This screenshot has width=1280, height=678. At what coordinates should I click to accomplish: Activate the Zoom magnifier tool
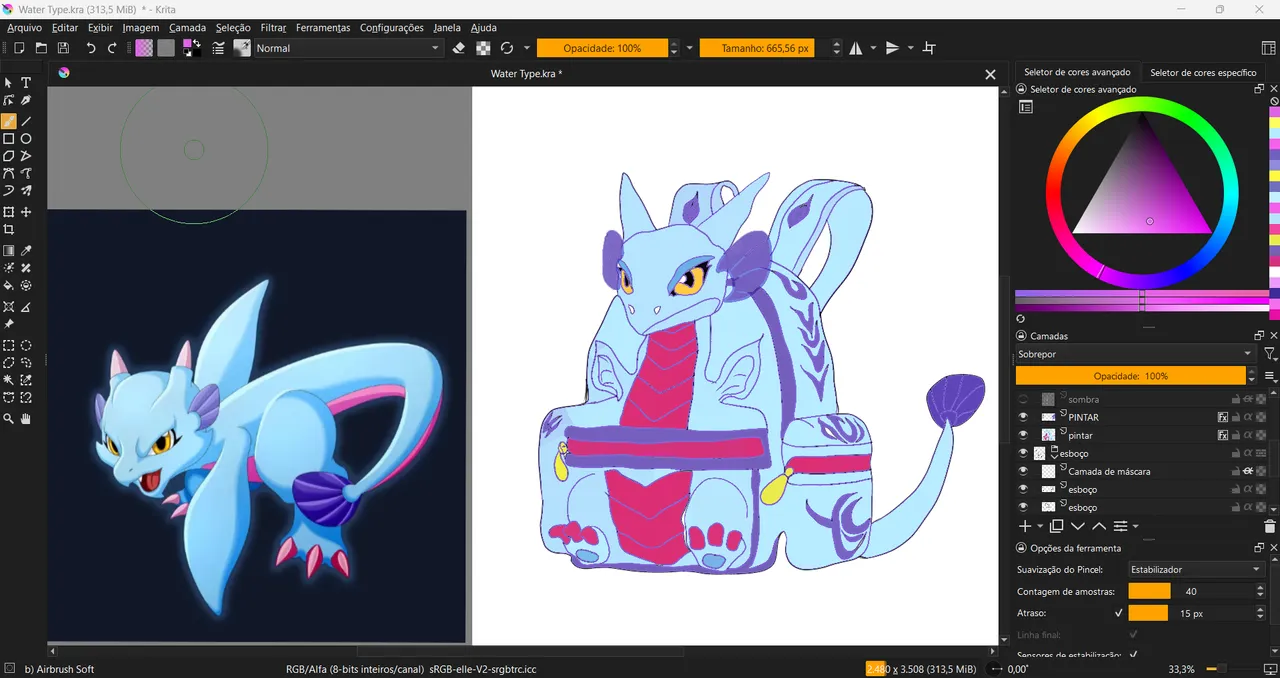(x=9, y=420)
